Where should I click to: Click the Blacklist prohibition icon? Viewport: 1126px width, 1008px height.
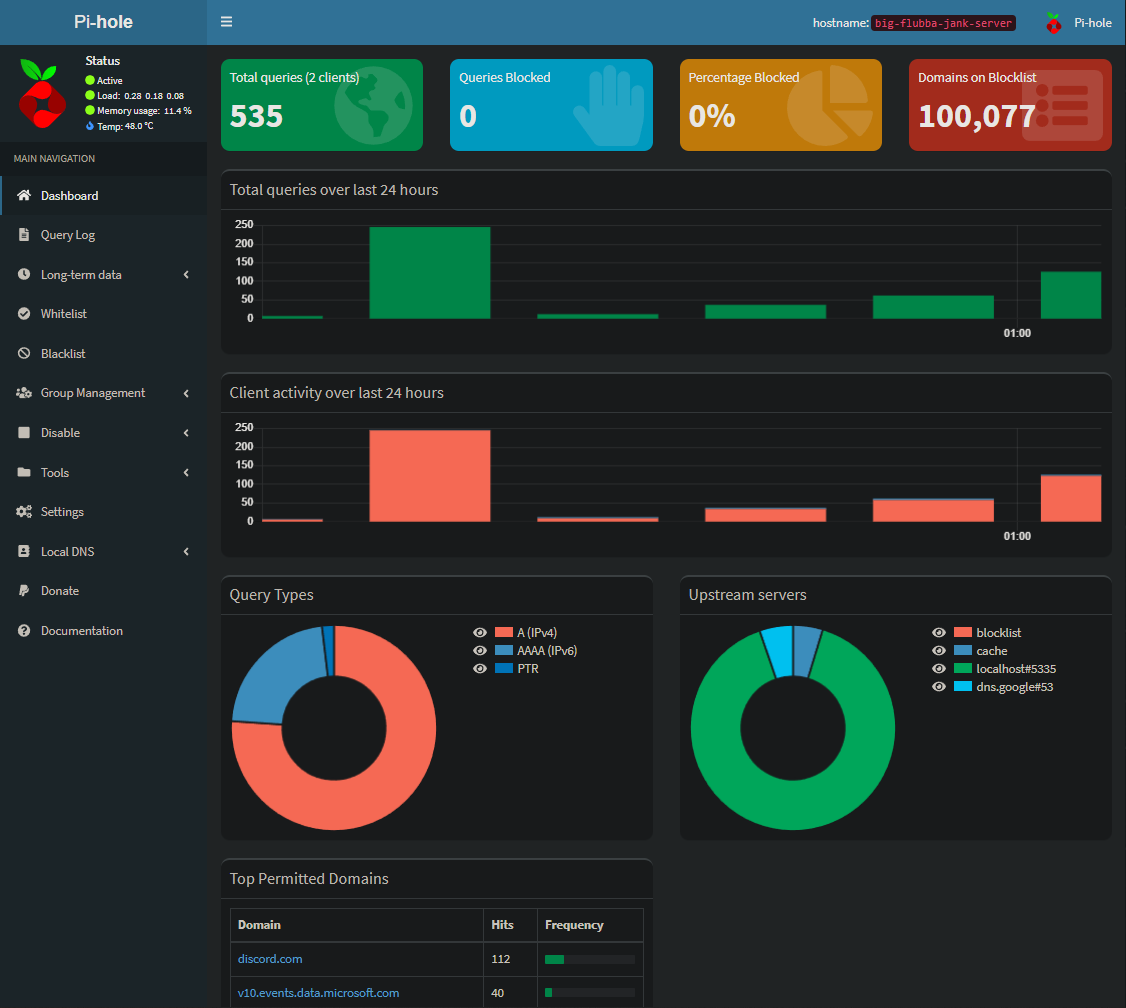click(23, 353)
